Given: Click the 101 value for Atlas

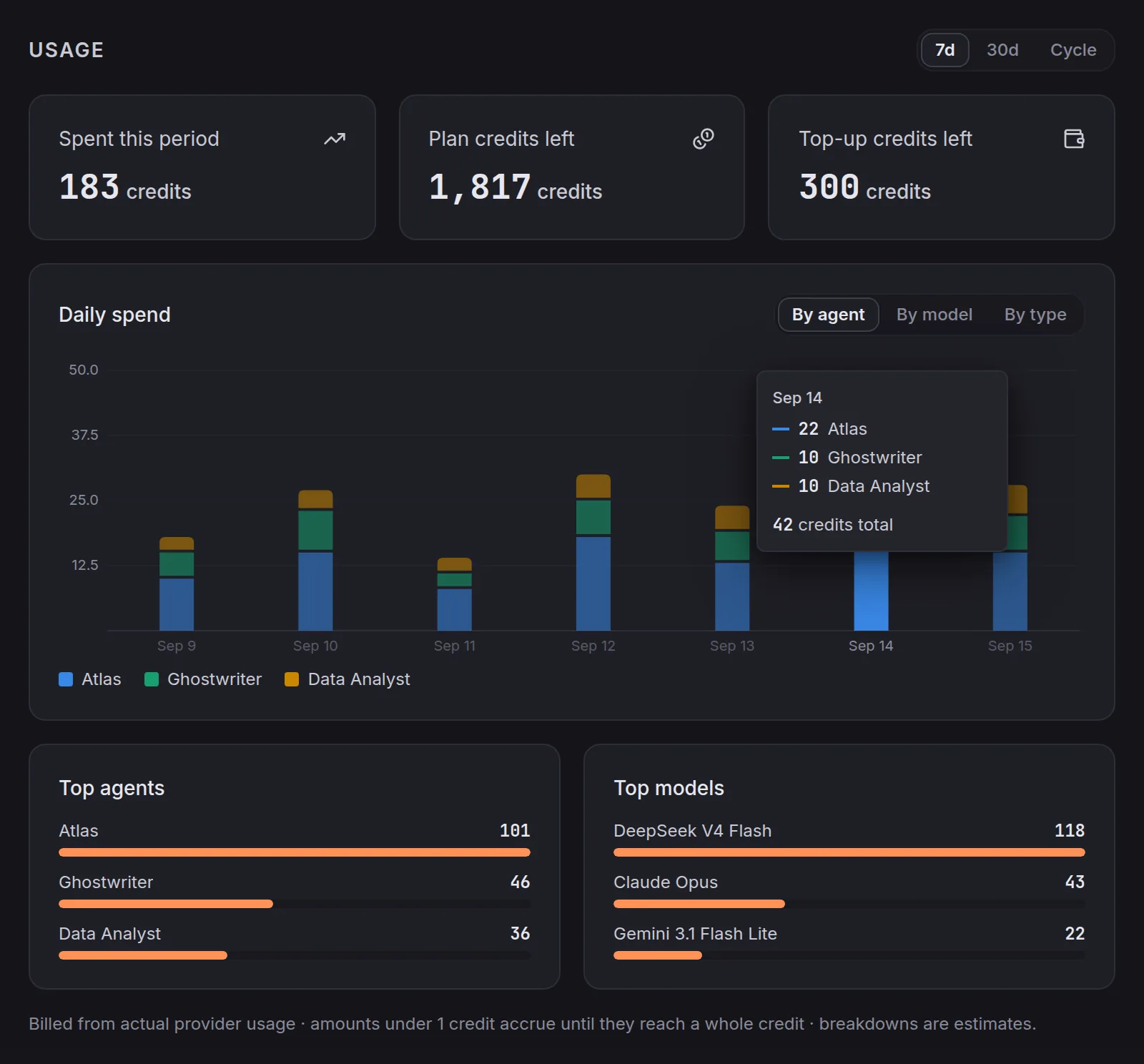Looking at the screenshot, I should coord(515,831).
